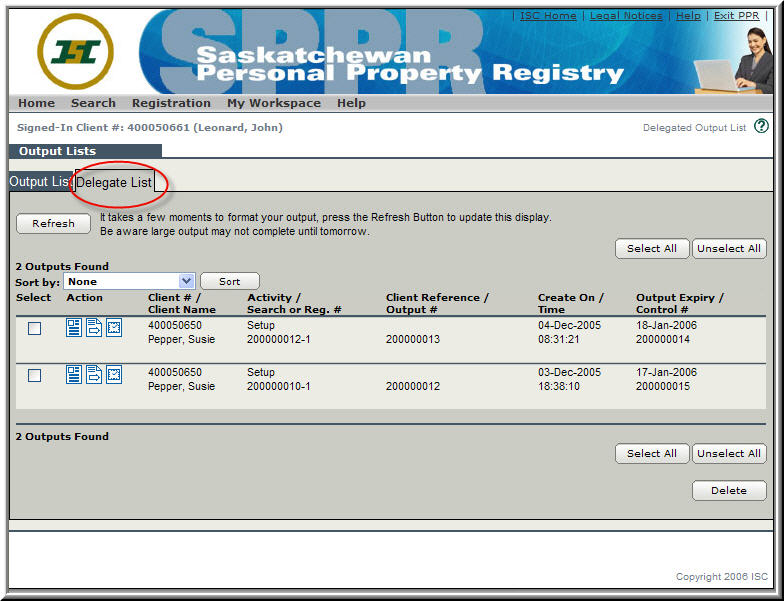Follow the ISC Home link
784x601 pixels.
[548, 16]
